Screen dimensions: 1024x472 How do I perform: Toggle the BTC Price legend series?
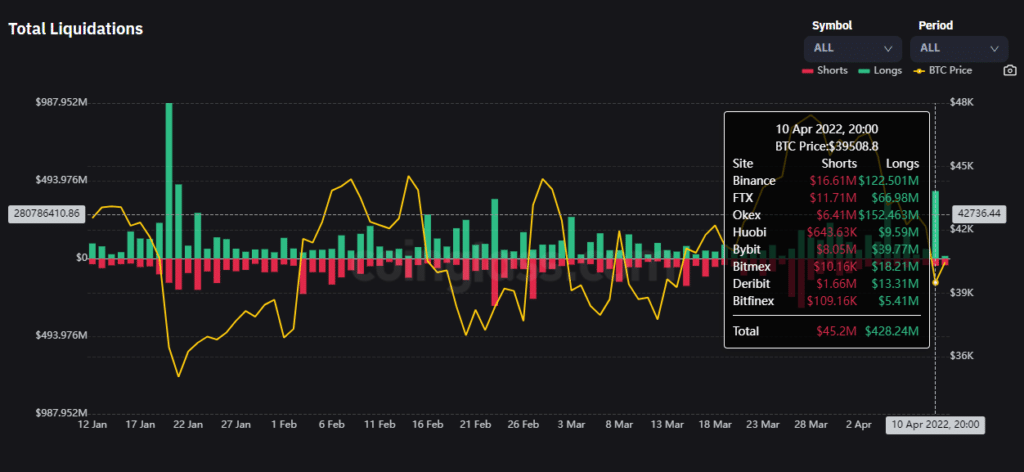943,71
